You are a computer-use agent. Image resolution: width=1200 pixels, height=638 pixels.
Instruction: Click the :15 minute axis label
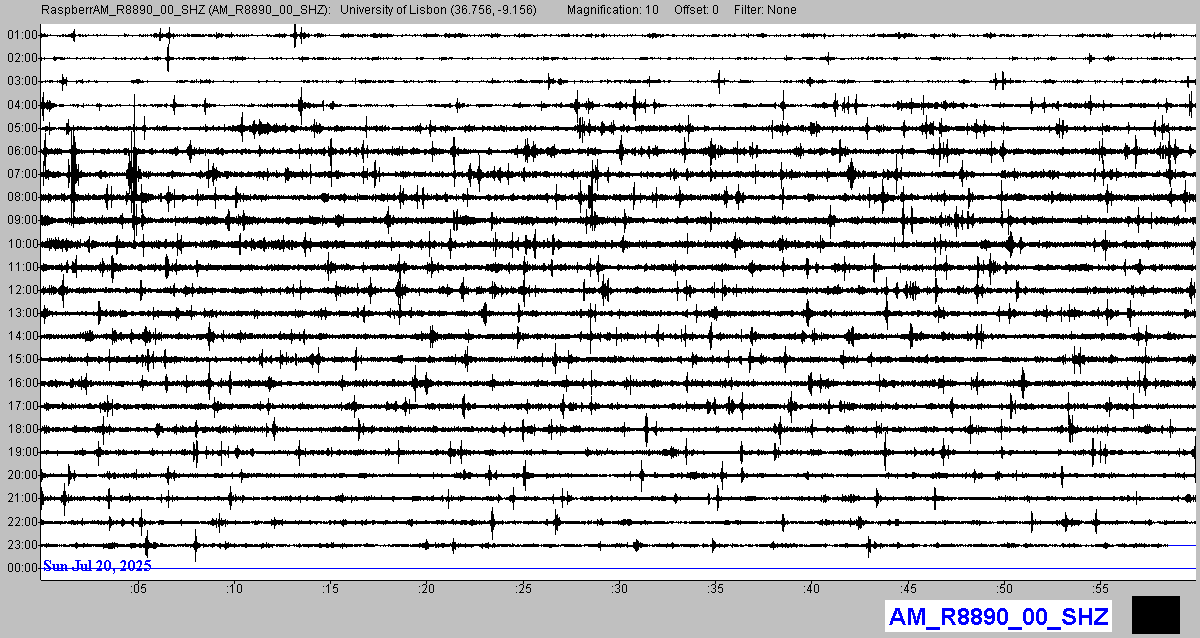331,589
